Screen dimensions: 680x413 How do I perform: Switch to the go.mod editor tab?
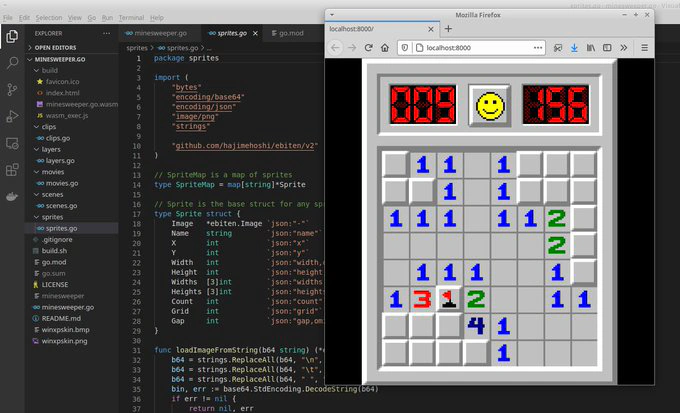tap(287, 33)
